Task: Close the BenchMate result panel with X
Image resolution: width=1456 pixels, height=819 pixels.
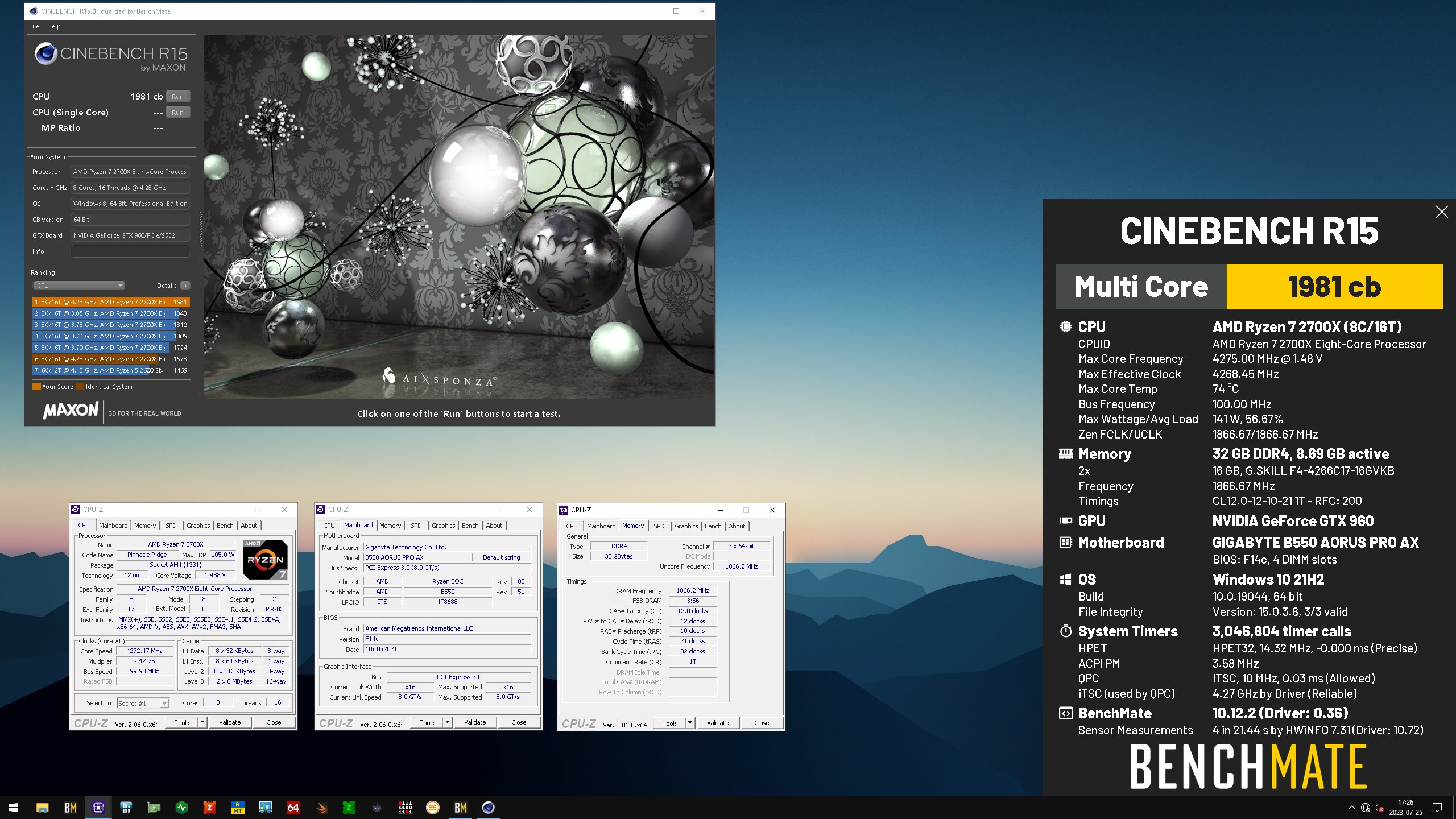Action: (x=1441, y=212)
